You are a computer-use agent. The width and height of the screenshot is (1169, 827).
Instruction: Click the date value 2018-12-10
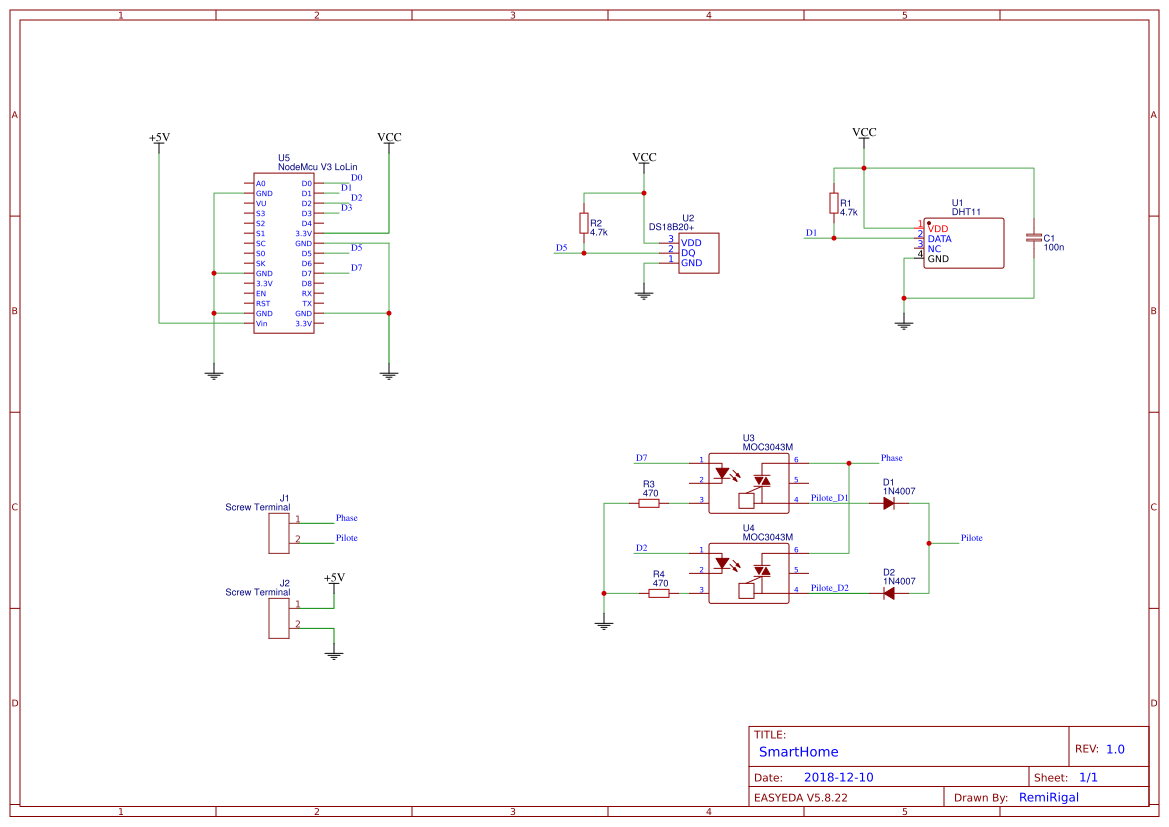(x=839, y=777)
